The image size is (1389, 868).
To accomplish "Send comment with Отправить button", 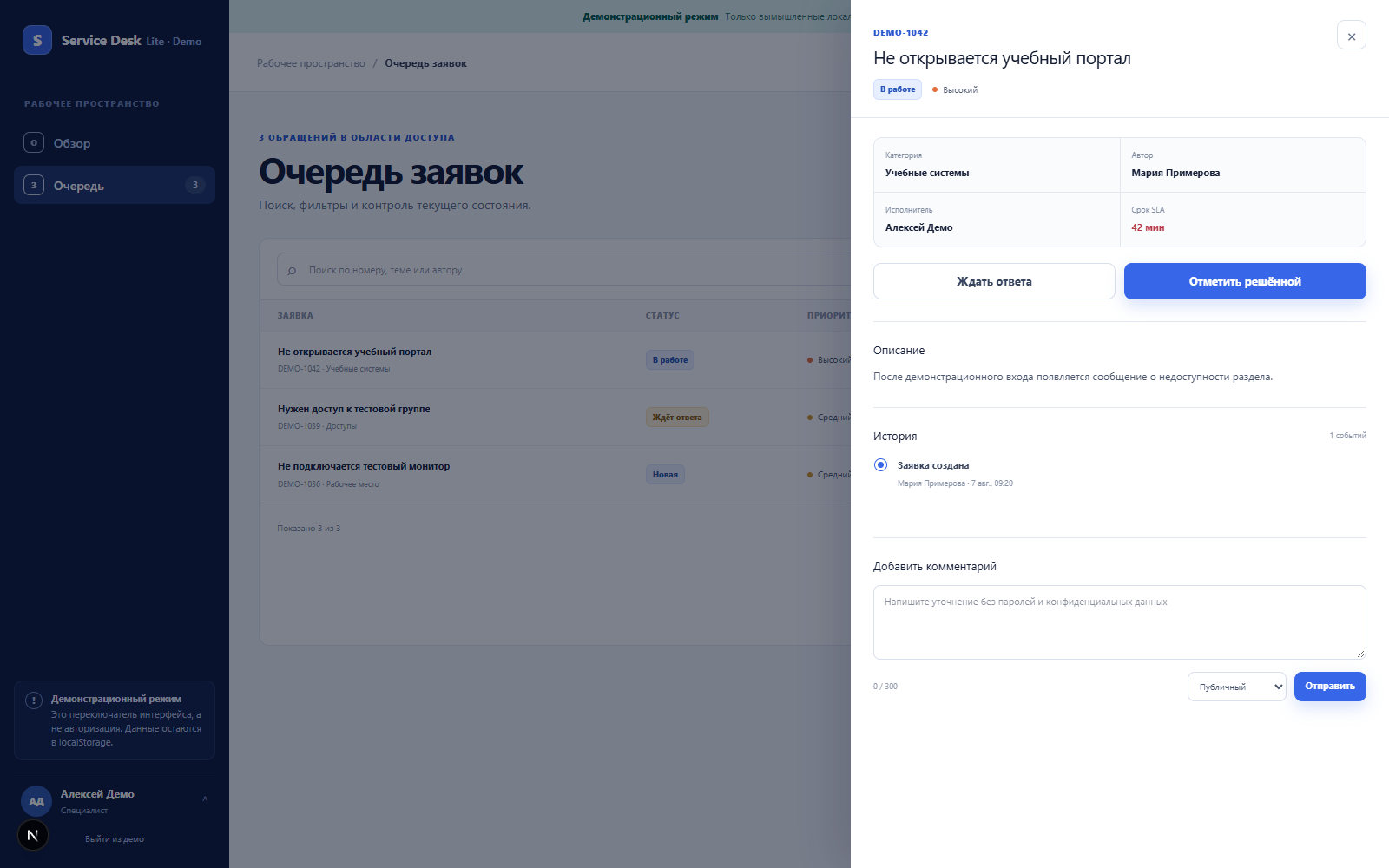I will point(1330,687).
